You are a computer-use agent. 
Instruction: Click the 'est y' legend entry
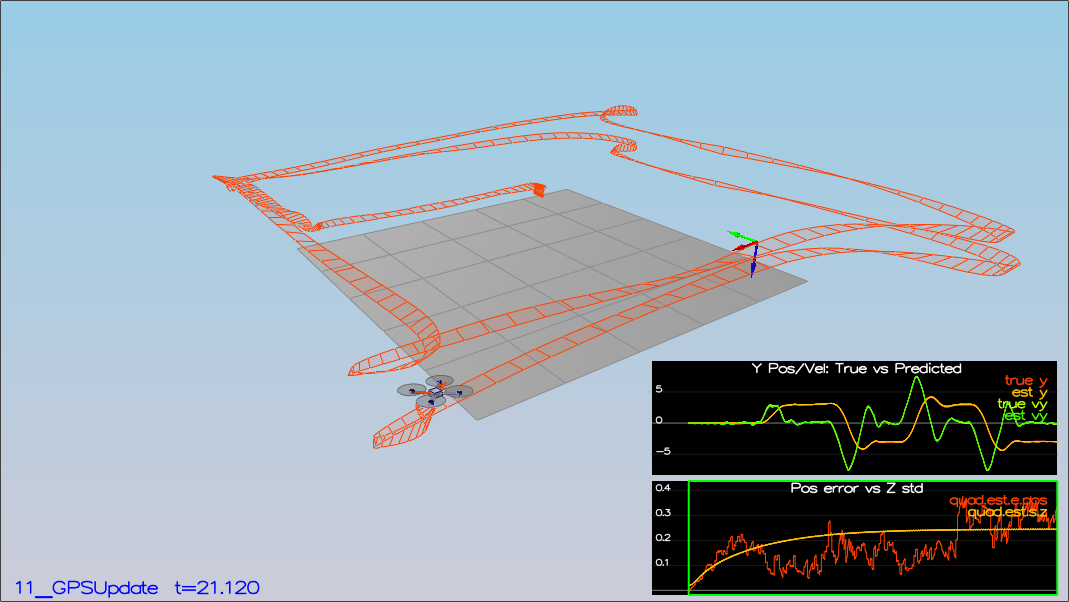1029,392
